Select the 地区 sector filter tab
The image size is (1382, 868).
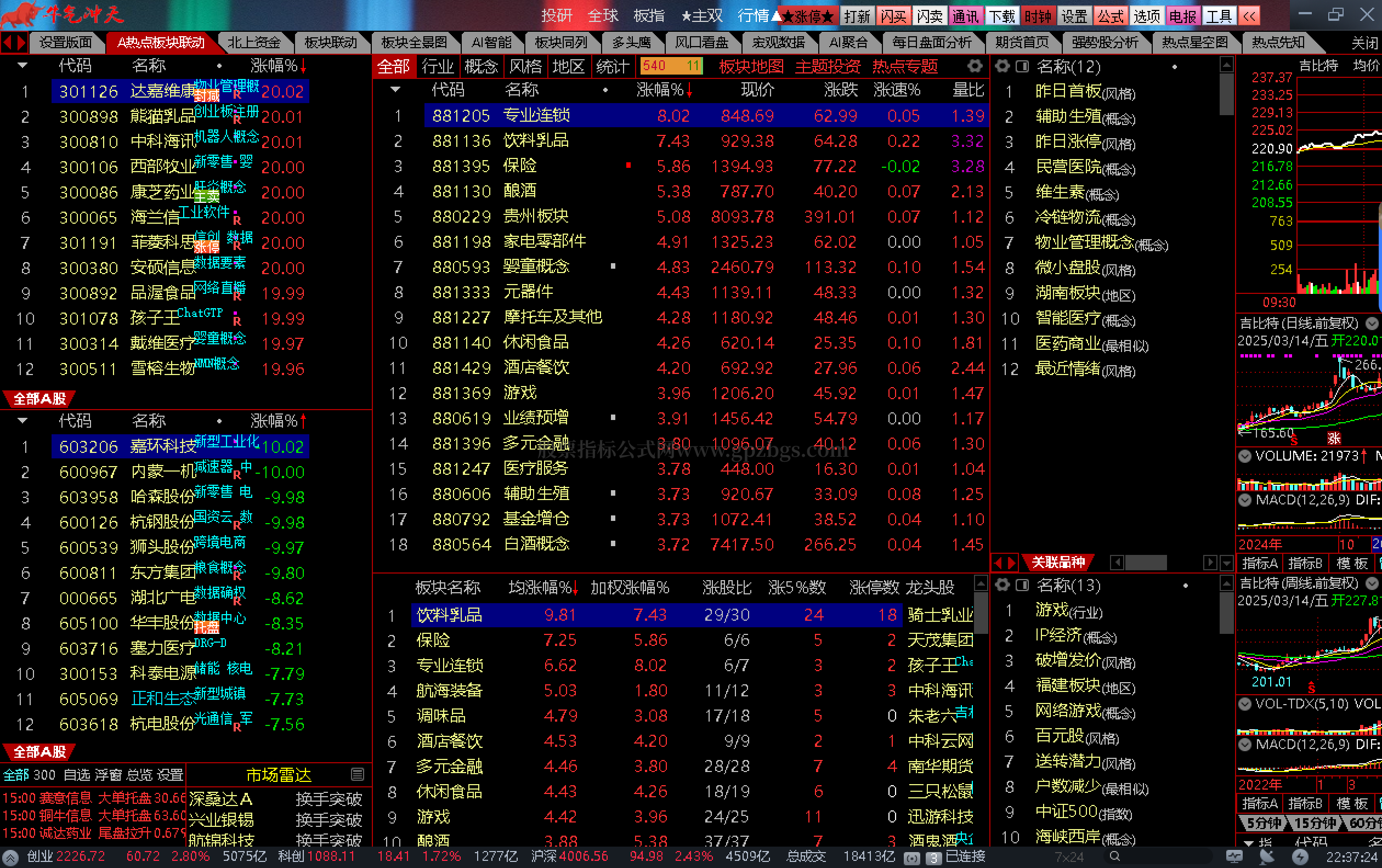tap(568, 66)
